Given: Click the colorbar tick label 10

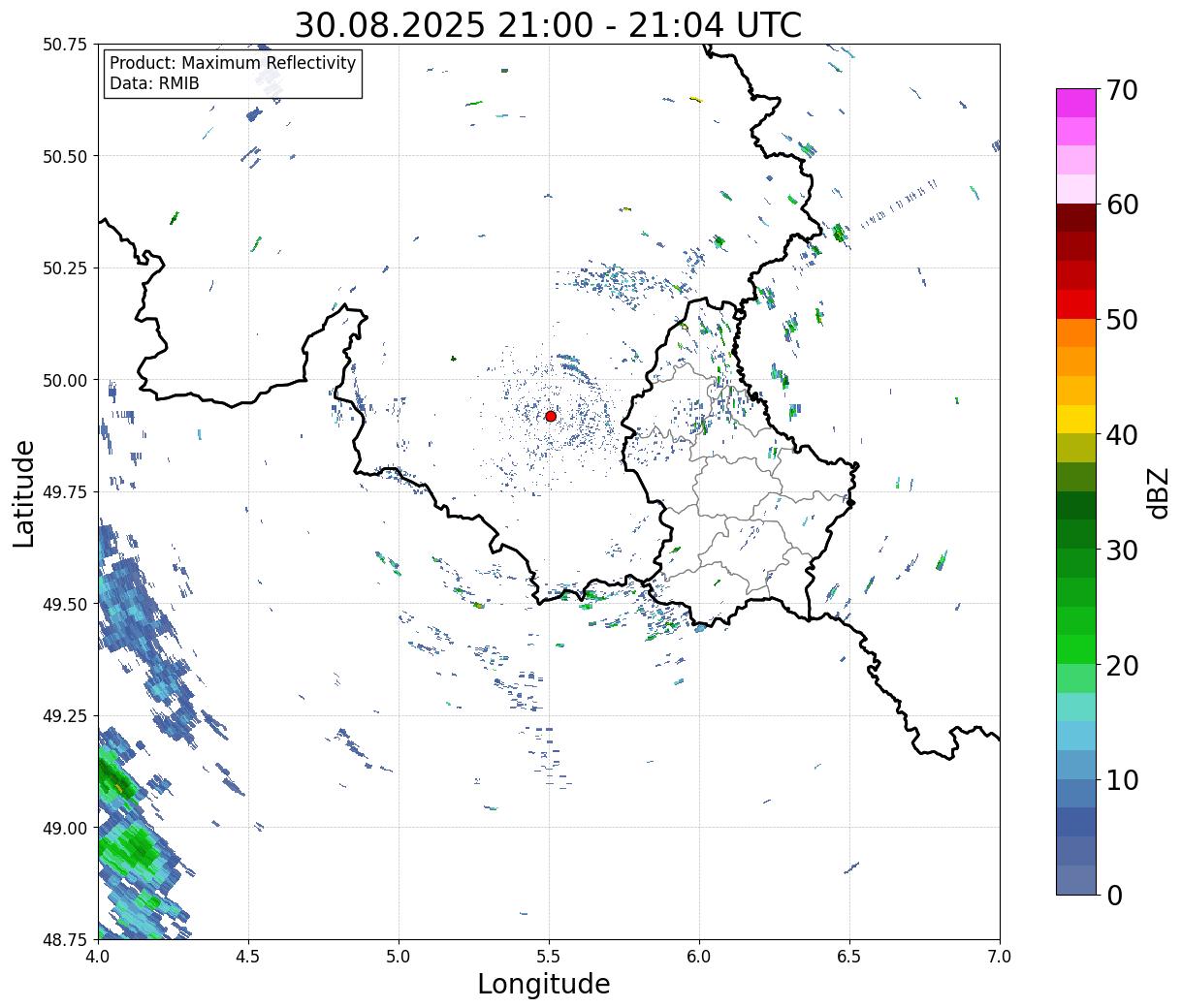Looking at the screenshot, I should (1122, 779).
